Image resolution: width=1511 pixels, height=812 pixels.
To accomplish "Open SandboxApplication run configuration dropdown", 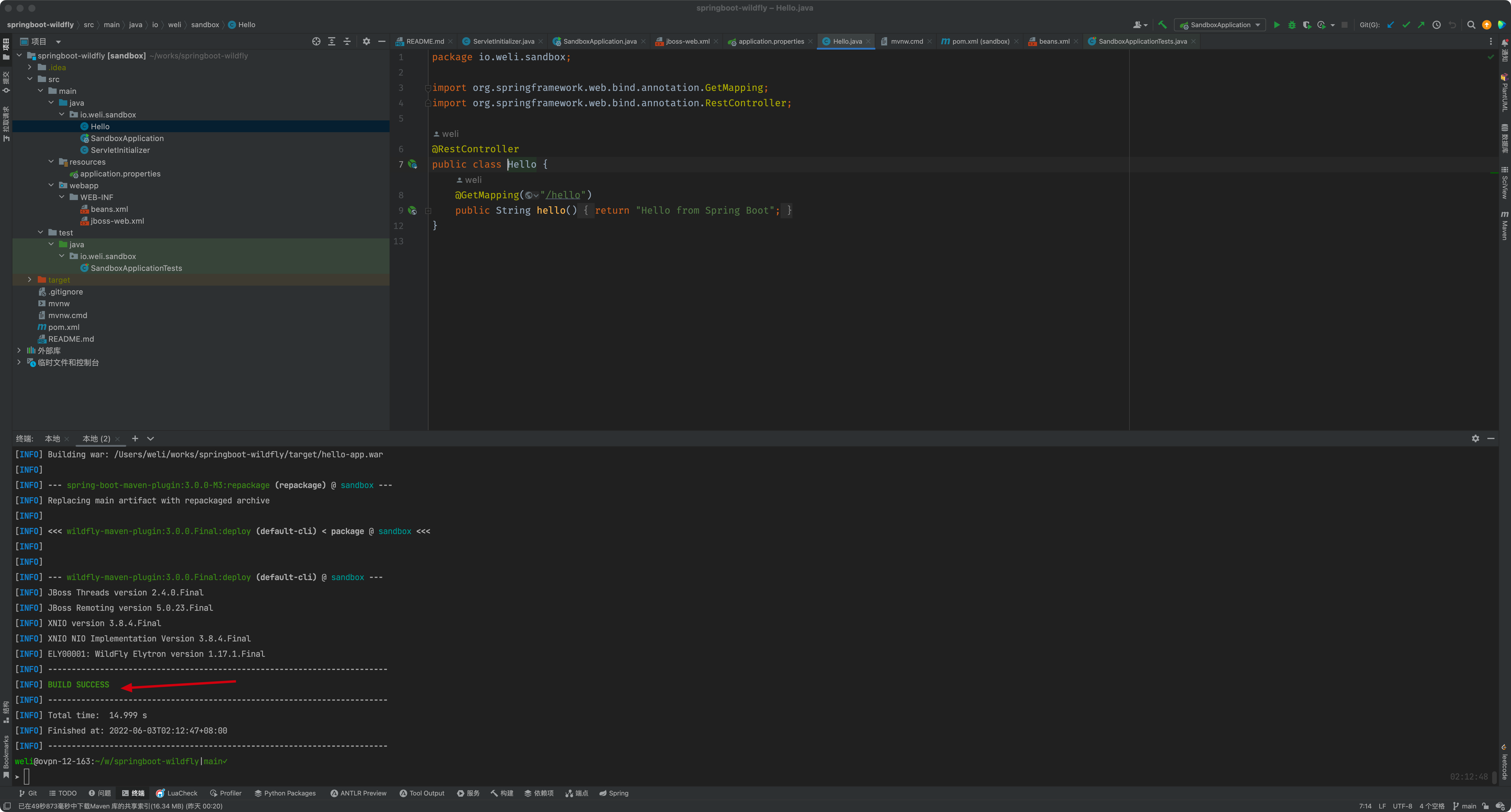I will click(x=1220, y=24).
